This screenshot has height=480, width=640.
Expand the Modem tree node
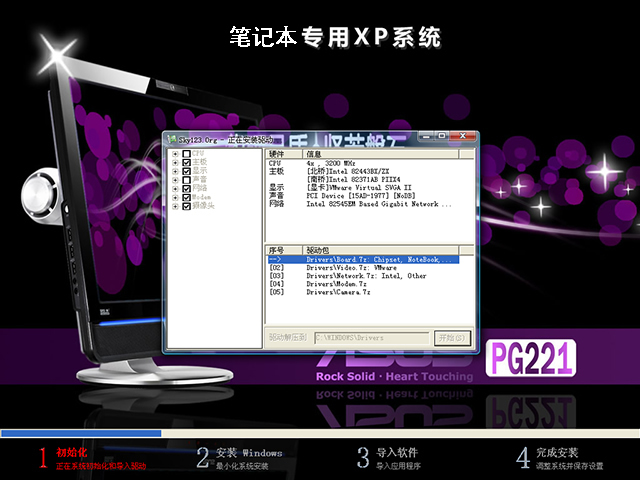point(175,198)
